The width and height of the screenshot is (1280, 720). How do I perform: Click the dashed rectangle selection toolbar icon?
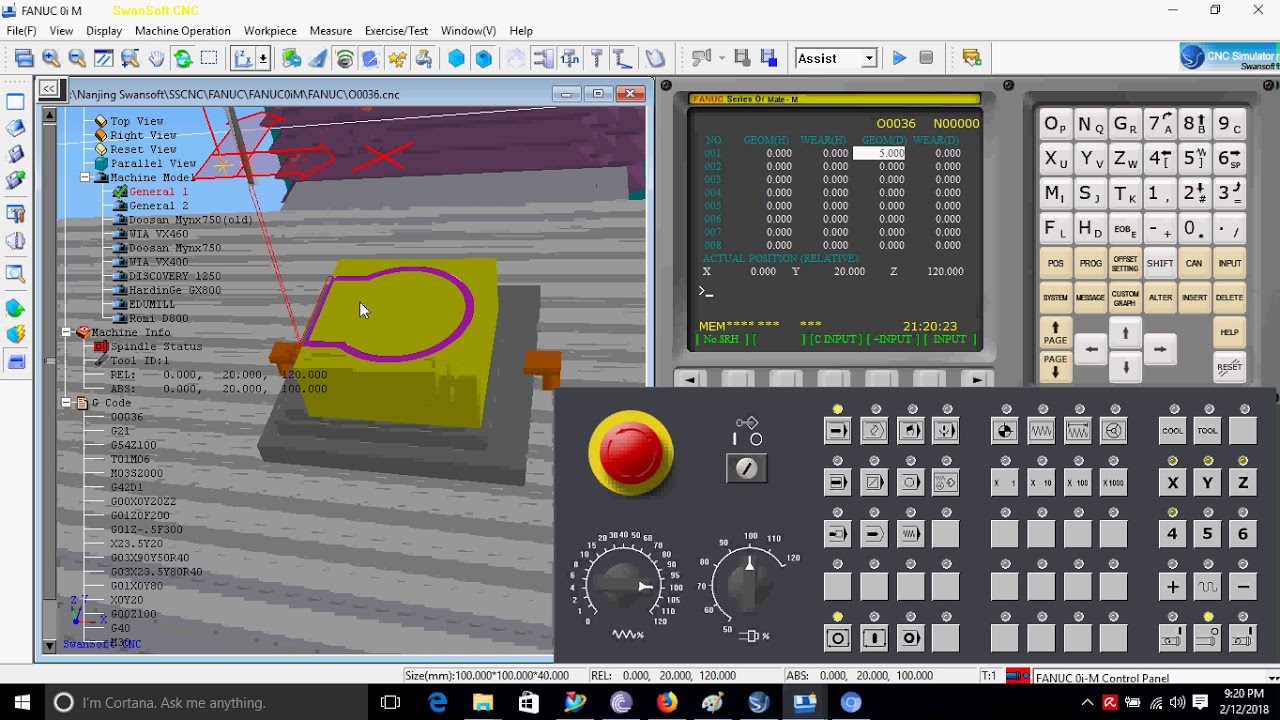[x=209, y=59]
